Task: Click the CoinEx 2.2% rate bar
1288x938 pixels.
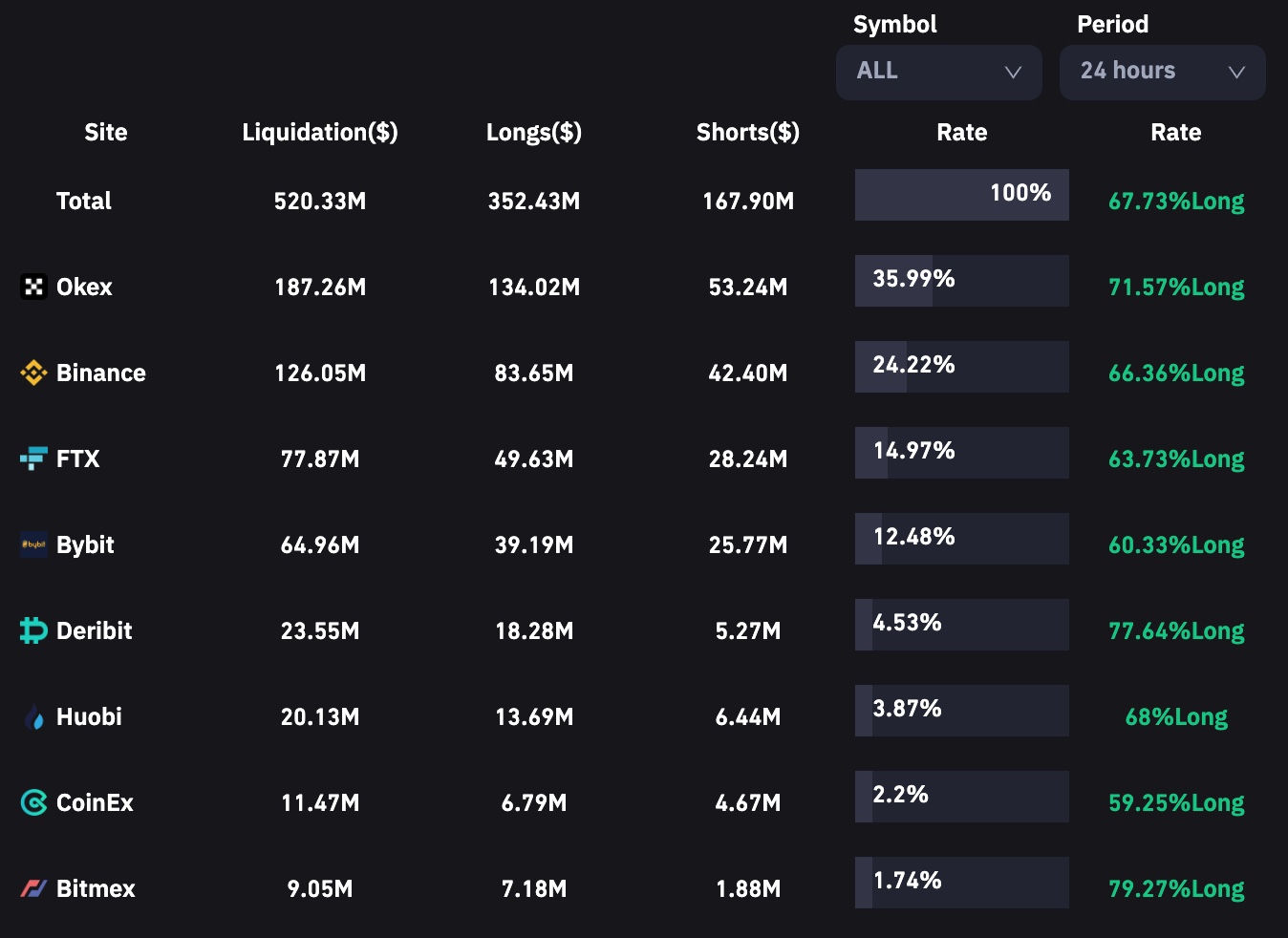Action: [962, 797]
